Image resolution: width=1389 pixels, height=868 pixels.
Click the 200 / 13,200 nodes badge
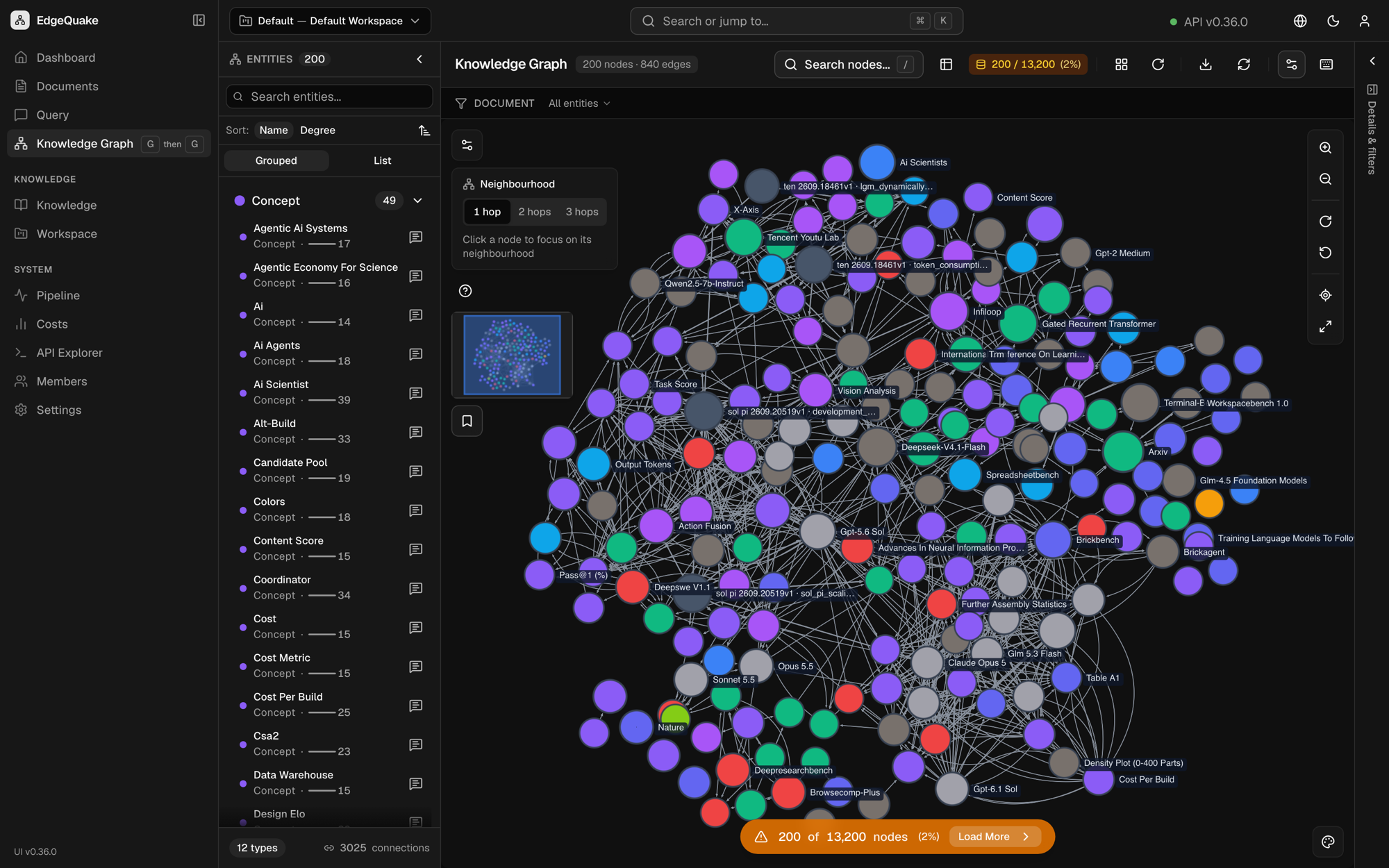(x=1028, y=64)
